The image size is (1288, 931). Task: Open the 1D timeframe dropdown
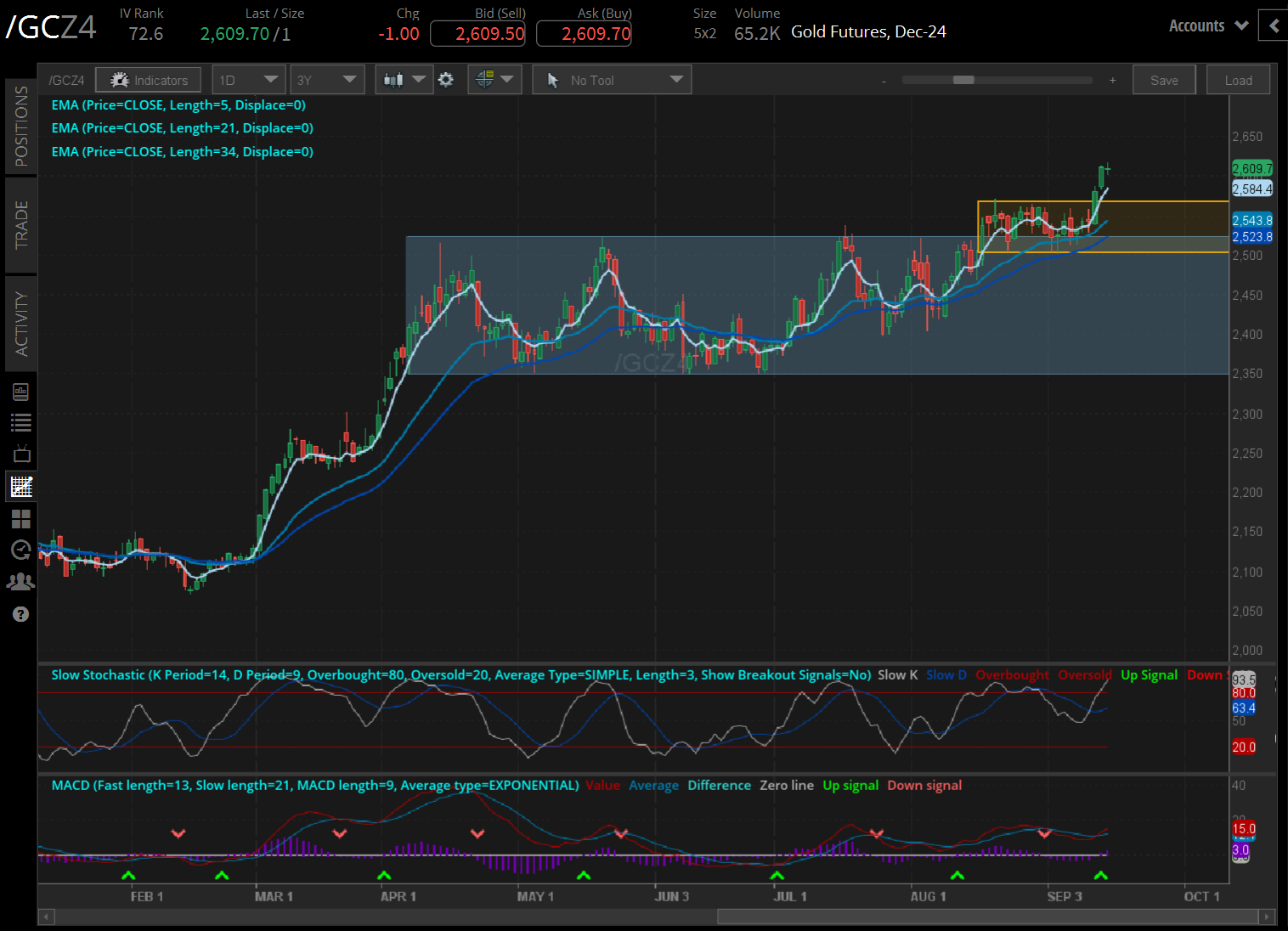coord(248,78)
